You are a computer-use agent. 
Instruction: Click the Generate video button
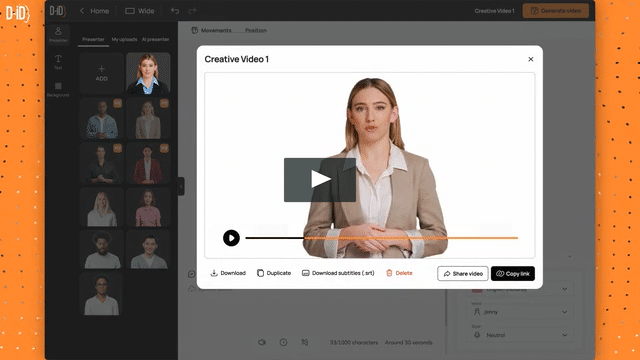point(556,11)
